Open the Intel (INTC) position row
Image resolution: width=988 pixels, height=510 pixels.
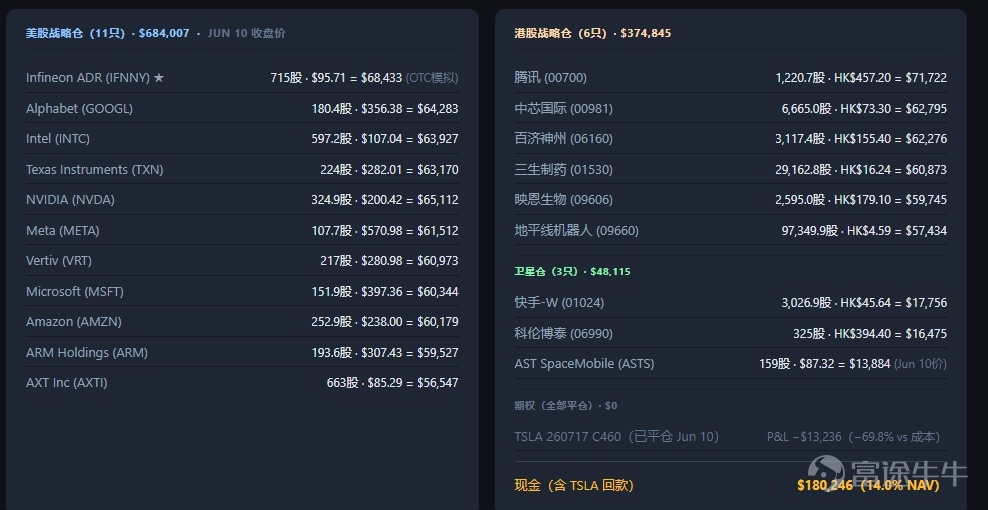[x=242, y=139]
